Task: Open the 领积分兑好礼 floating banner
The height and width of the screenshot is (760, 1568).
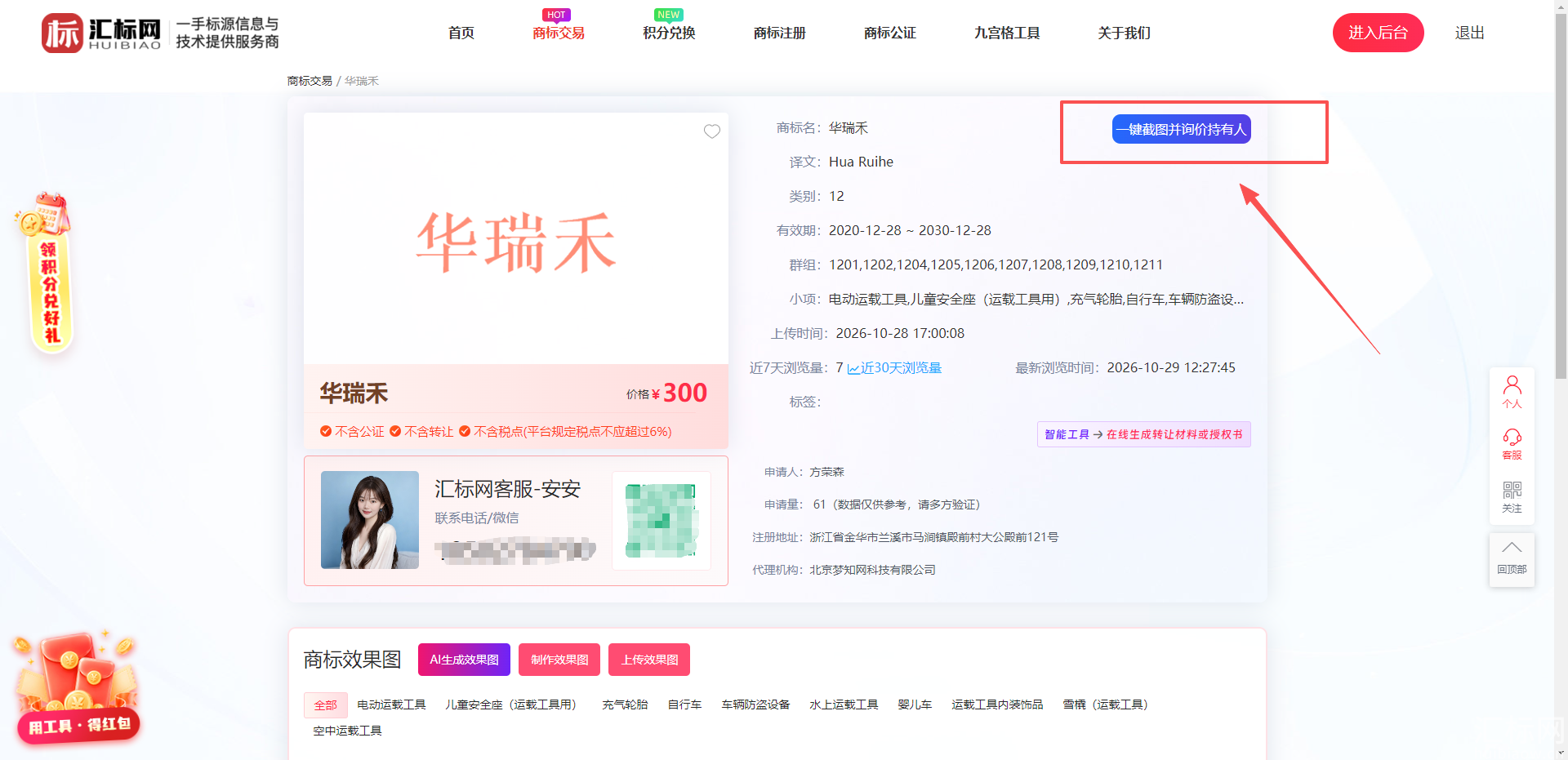Action: (47, 273)
